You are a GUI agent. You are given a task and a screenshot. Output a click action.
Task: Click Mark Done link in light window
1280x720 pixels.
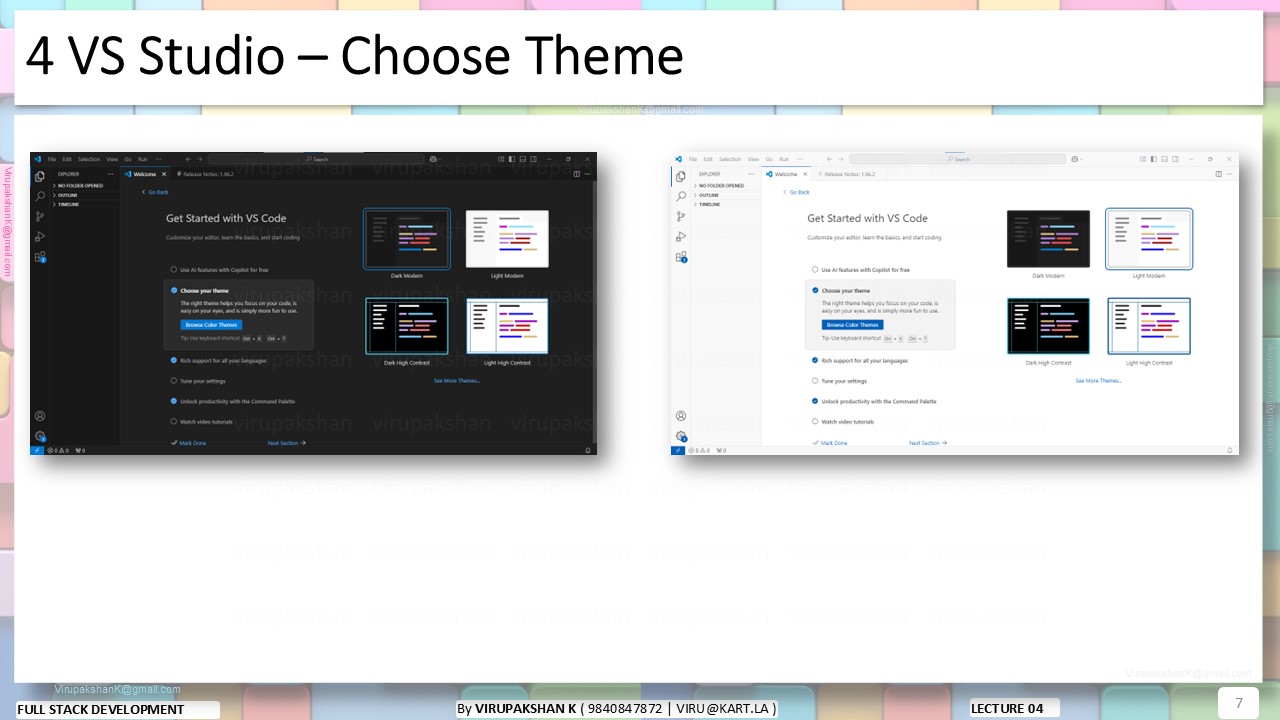830,443
